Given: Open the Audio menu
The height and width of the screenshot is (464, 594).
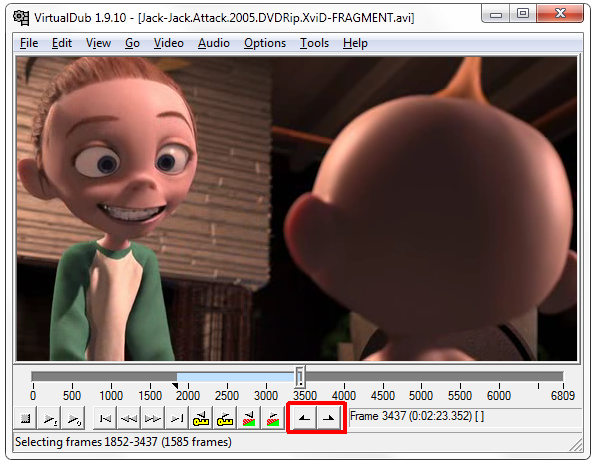Looking at the screenshot, I should point(214,43).
